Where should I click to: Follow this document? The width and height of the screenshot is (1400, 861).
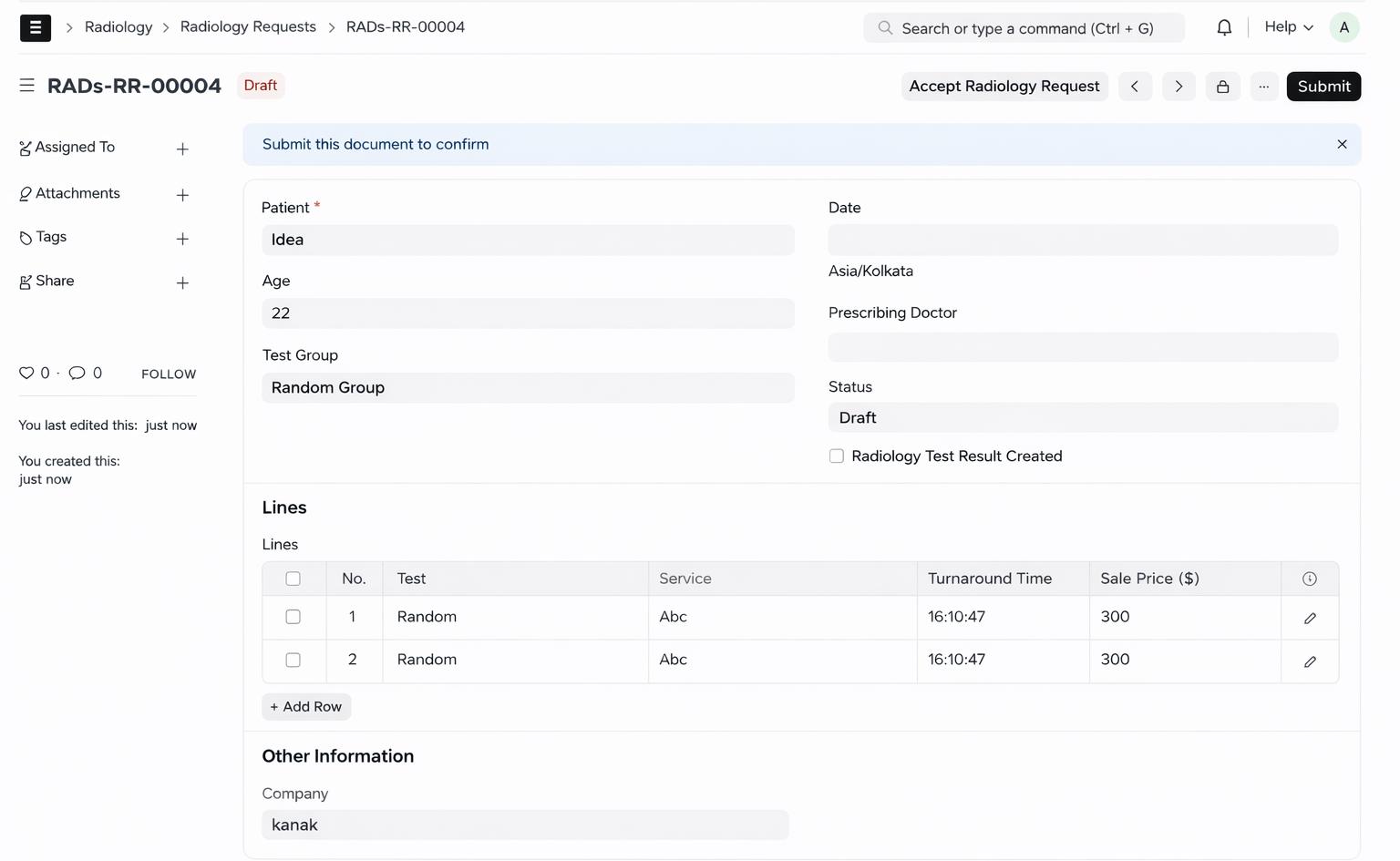pyautogui.click(x=169, y=374)
